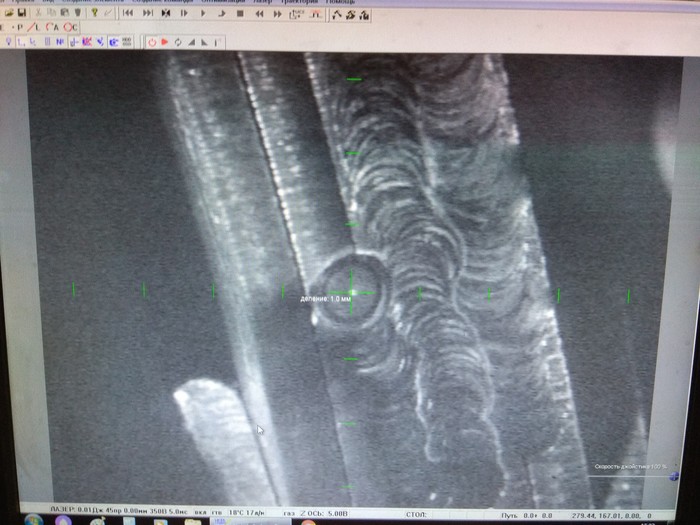Click the green crosshair center in camera view
700x525 pixels.
(351, 292)
